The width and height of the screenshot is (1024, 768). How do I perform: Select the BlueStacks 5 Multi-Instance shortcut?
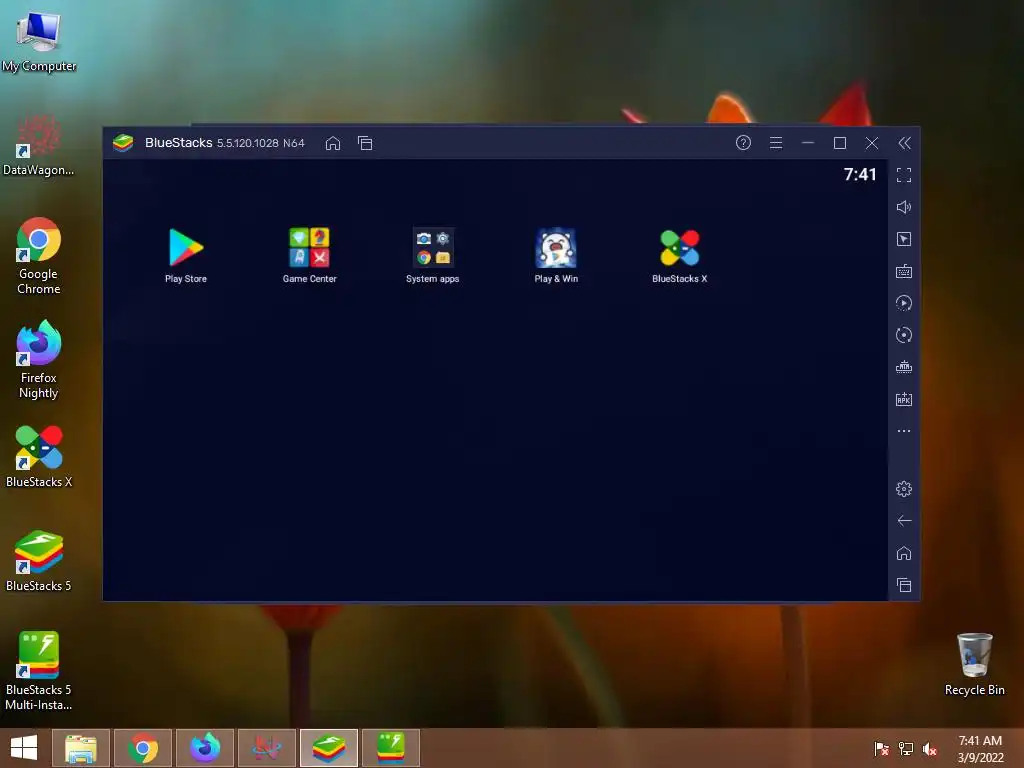(39, 671)
